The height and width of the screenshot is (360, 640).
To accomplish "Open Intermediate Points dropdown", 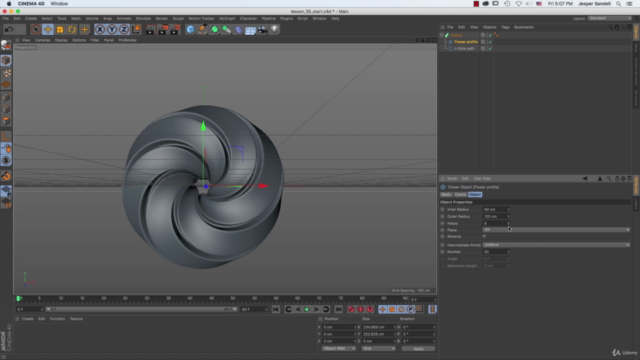I will click(x=556, y=245).
